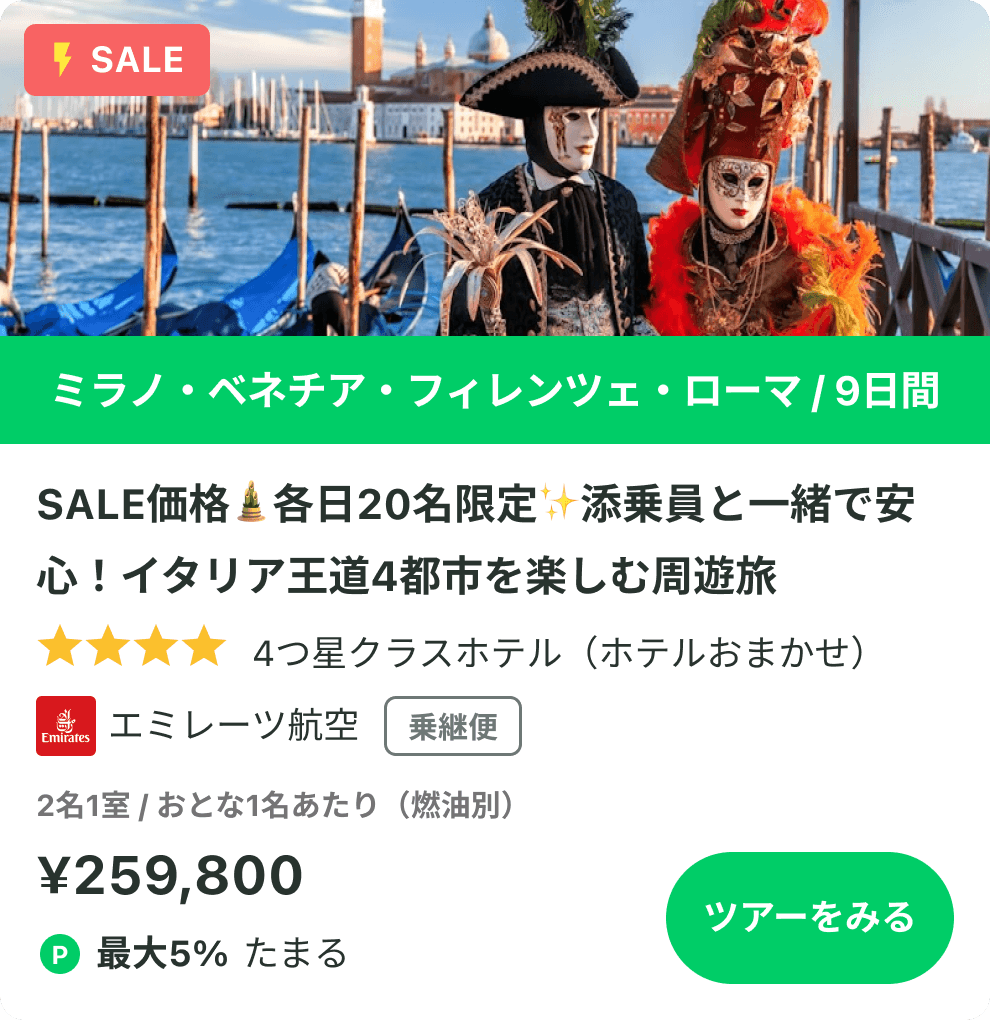The width and height of the screenshot is (990, 1020).
Task: Click the sparkles emoji in the title
Action: (x=558, y=503)
